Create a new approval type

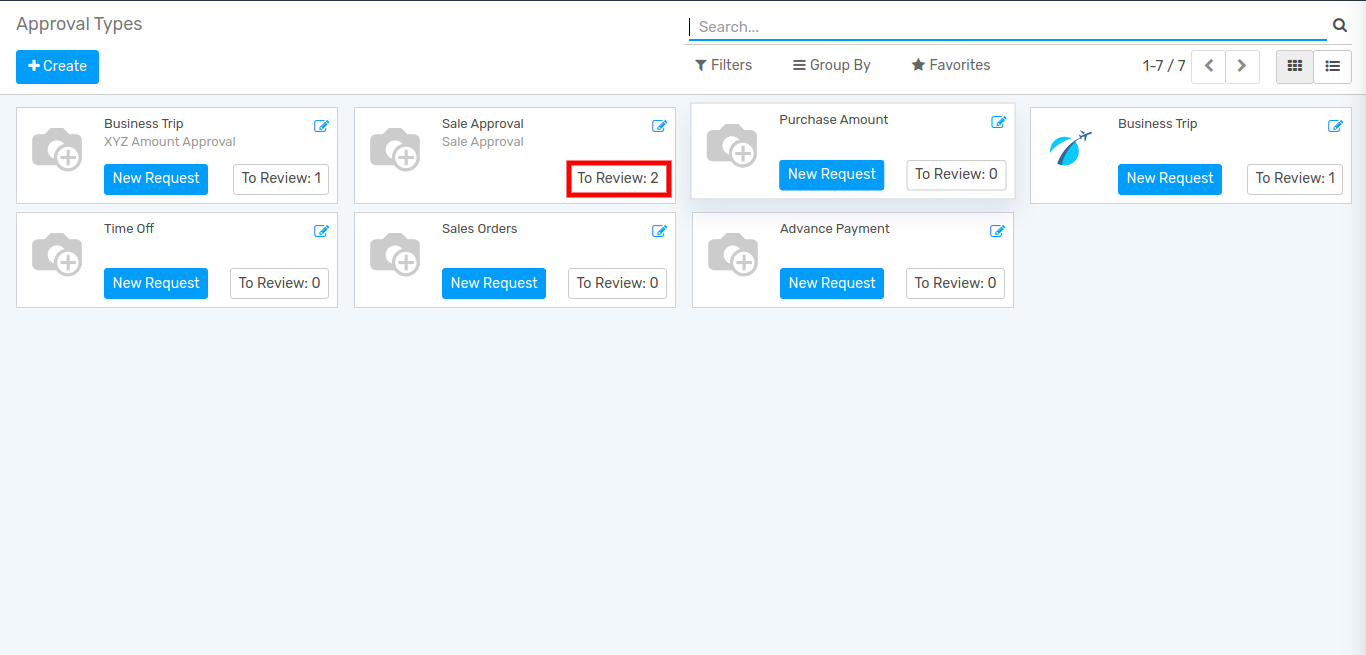click(57, 66)
